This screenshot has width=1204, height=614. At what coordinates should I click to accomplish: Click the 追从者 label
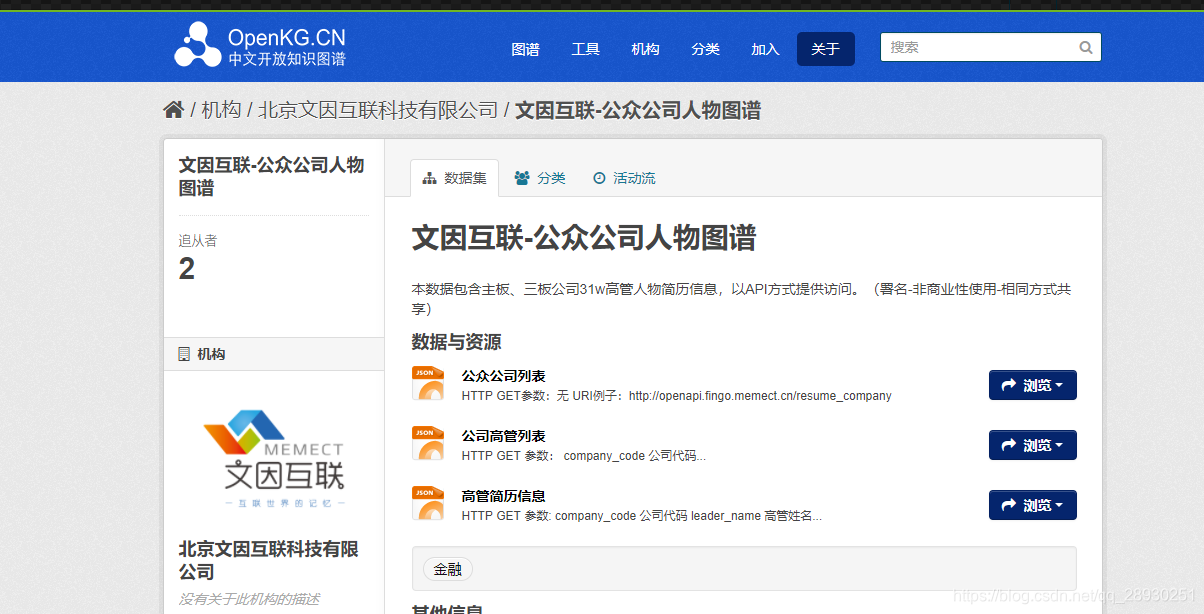pos(198,240)
